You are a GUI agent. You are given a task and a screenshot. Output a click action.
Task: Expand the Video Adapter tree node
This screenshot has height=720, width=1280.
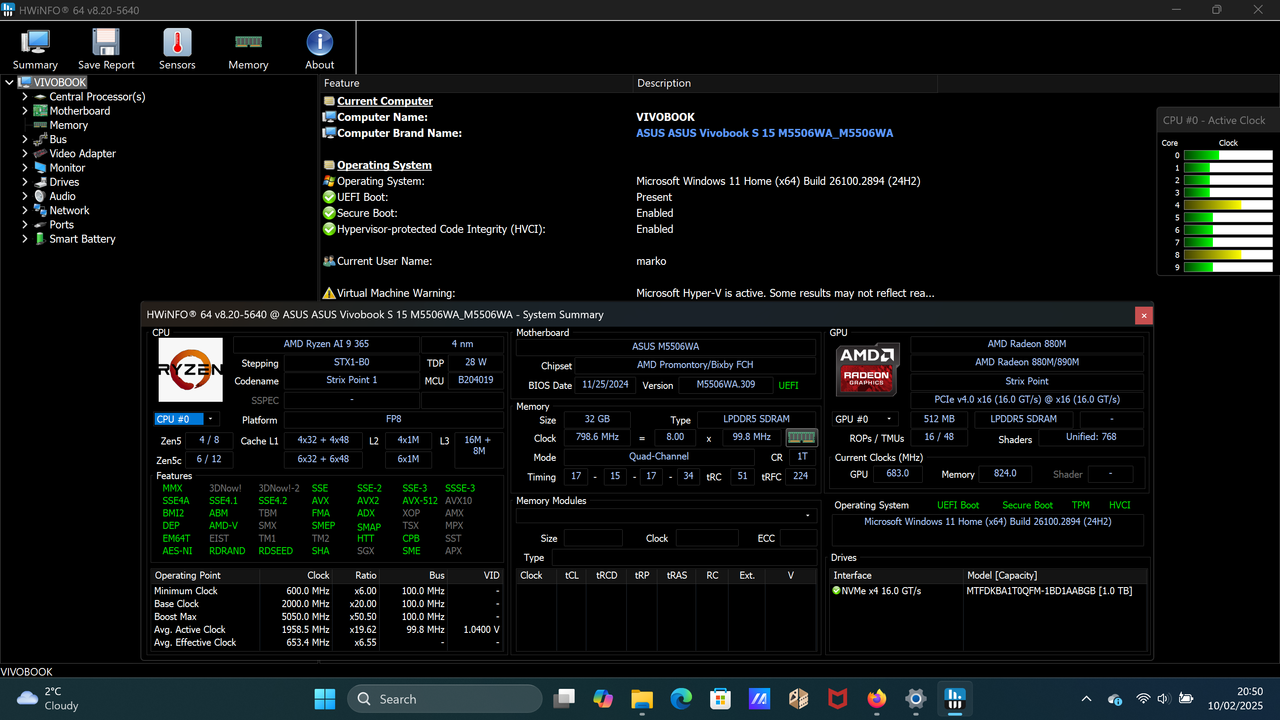point(25,154)
